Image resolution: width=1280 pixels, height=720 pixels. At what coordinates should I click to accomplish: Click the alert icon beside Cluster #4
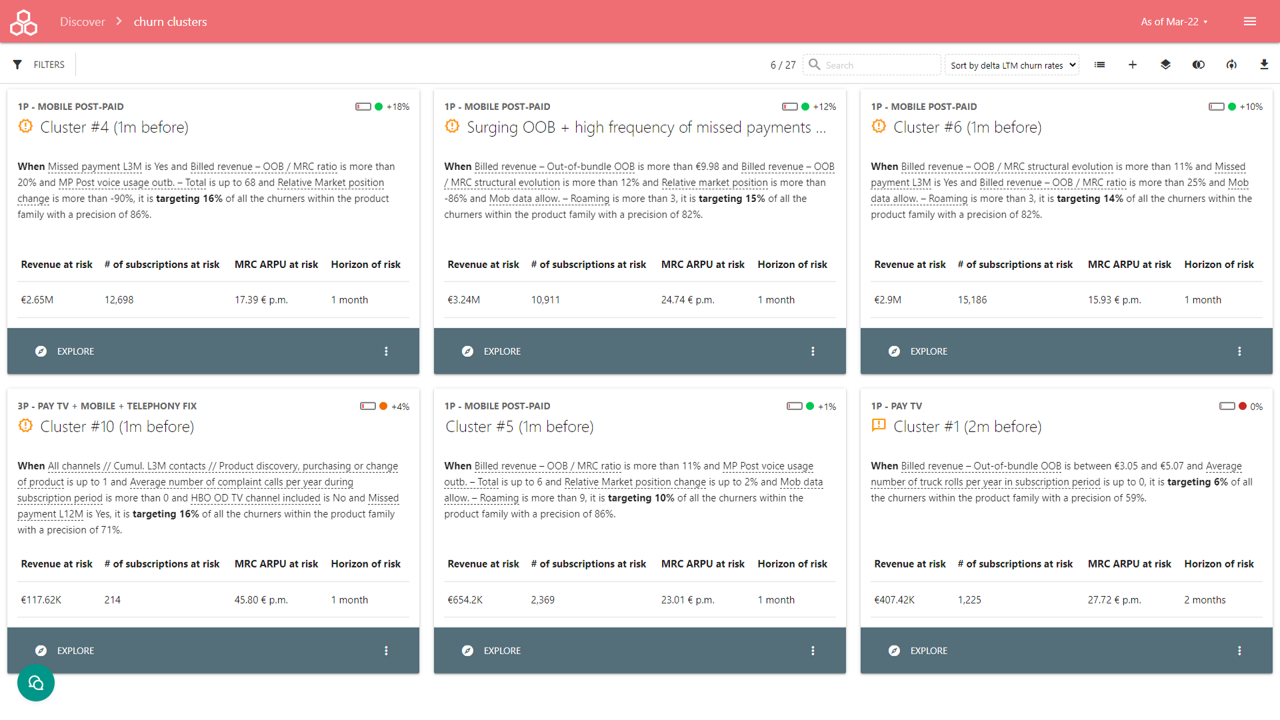[x=26, y=127]
